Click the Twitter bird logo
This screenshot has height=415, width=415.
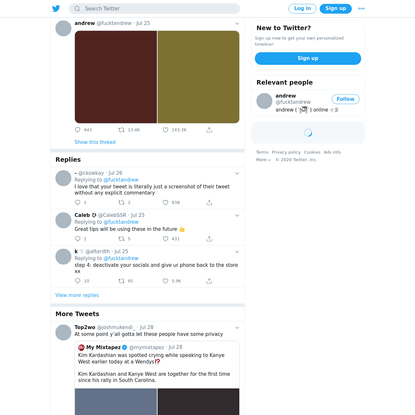click(56, 8)
